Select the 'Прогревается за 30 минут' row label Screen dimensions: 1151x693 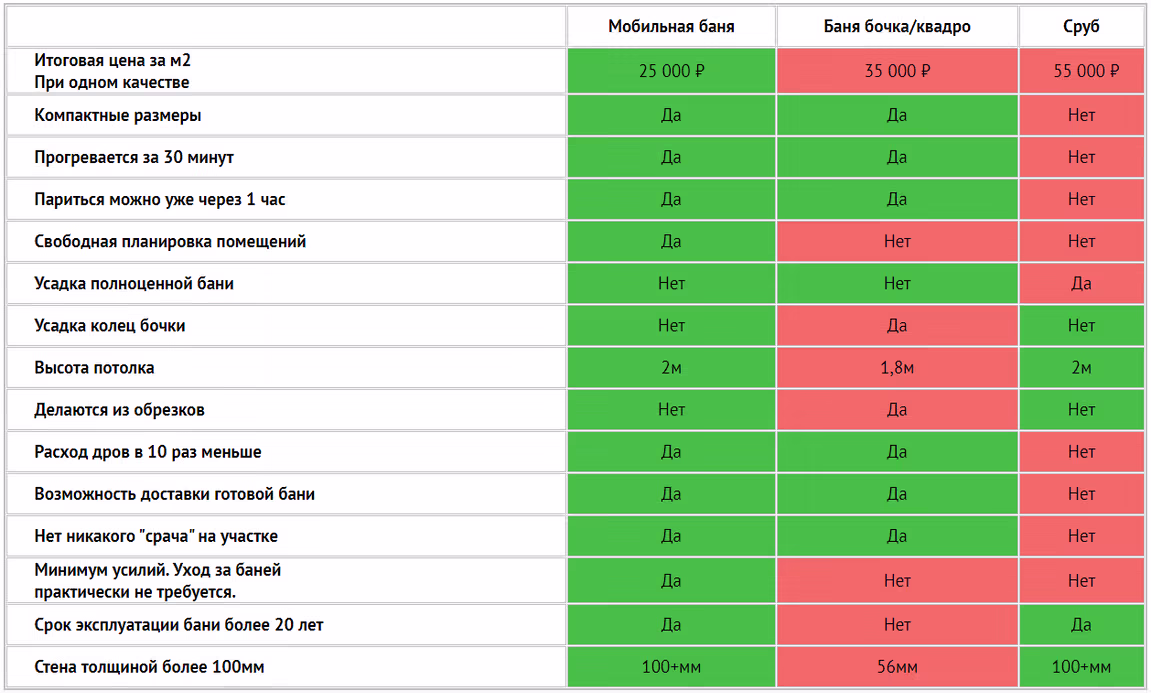[134, 157]
